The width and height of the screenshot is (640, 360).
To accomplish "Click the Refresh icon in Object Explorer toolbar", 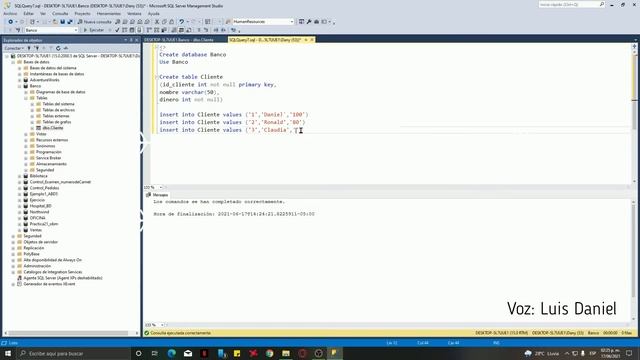I will pyautogui.click(x=58, y=48).
